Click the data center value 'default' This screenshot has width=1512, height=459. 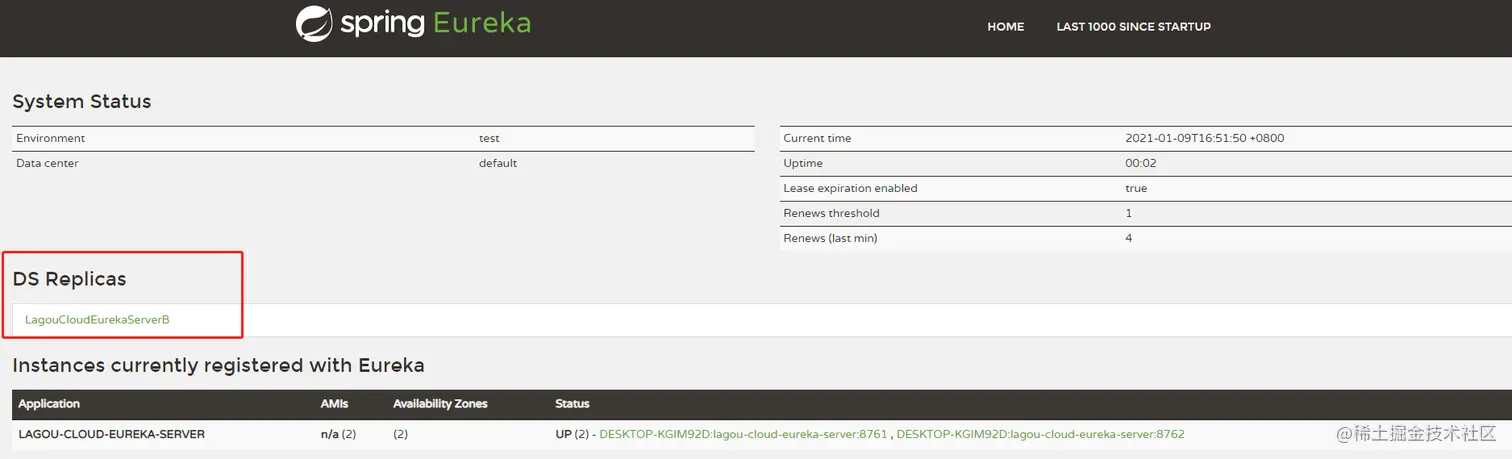tap(498, 163)
